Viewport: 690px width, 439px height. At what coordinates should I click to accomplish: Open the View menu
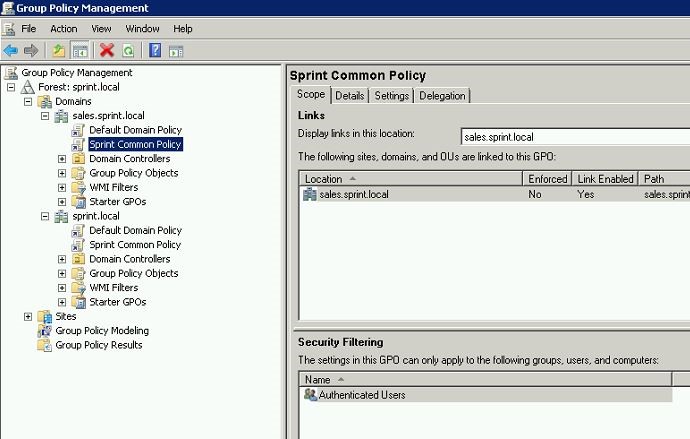click(x=101, y=29)
